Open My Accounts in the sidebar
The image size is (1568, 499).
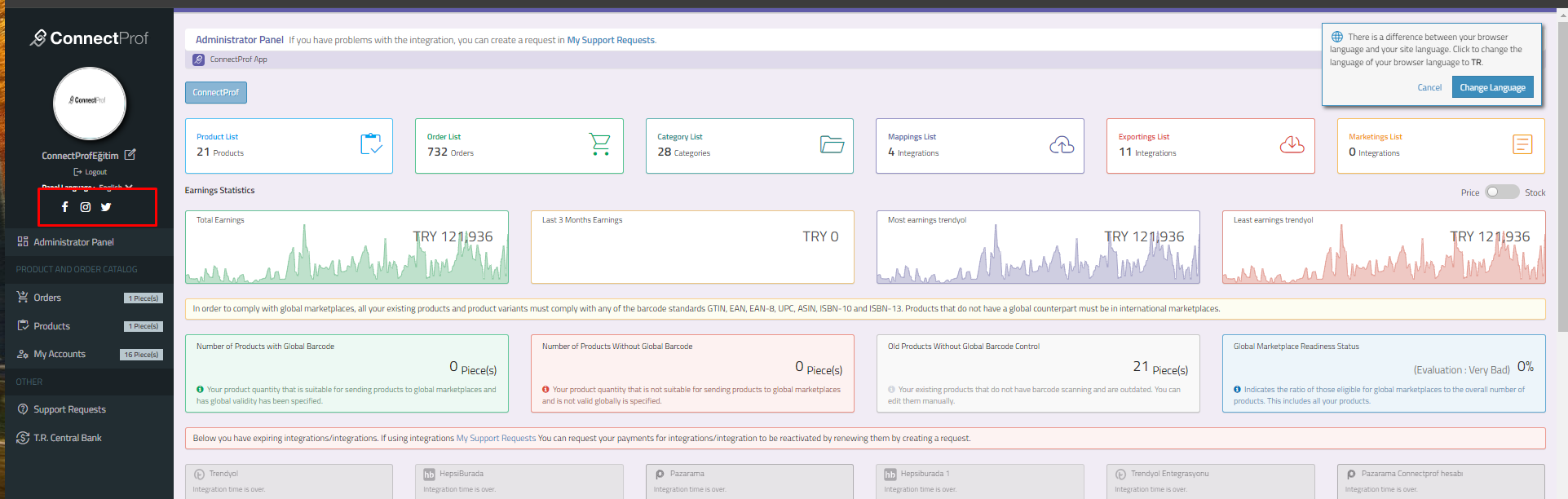click(59, 354)
